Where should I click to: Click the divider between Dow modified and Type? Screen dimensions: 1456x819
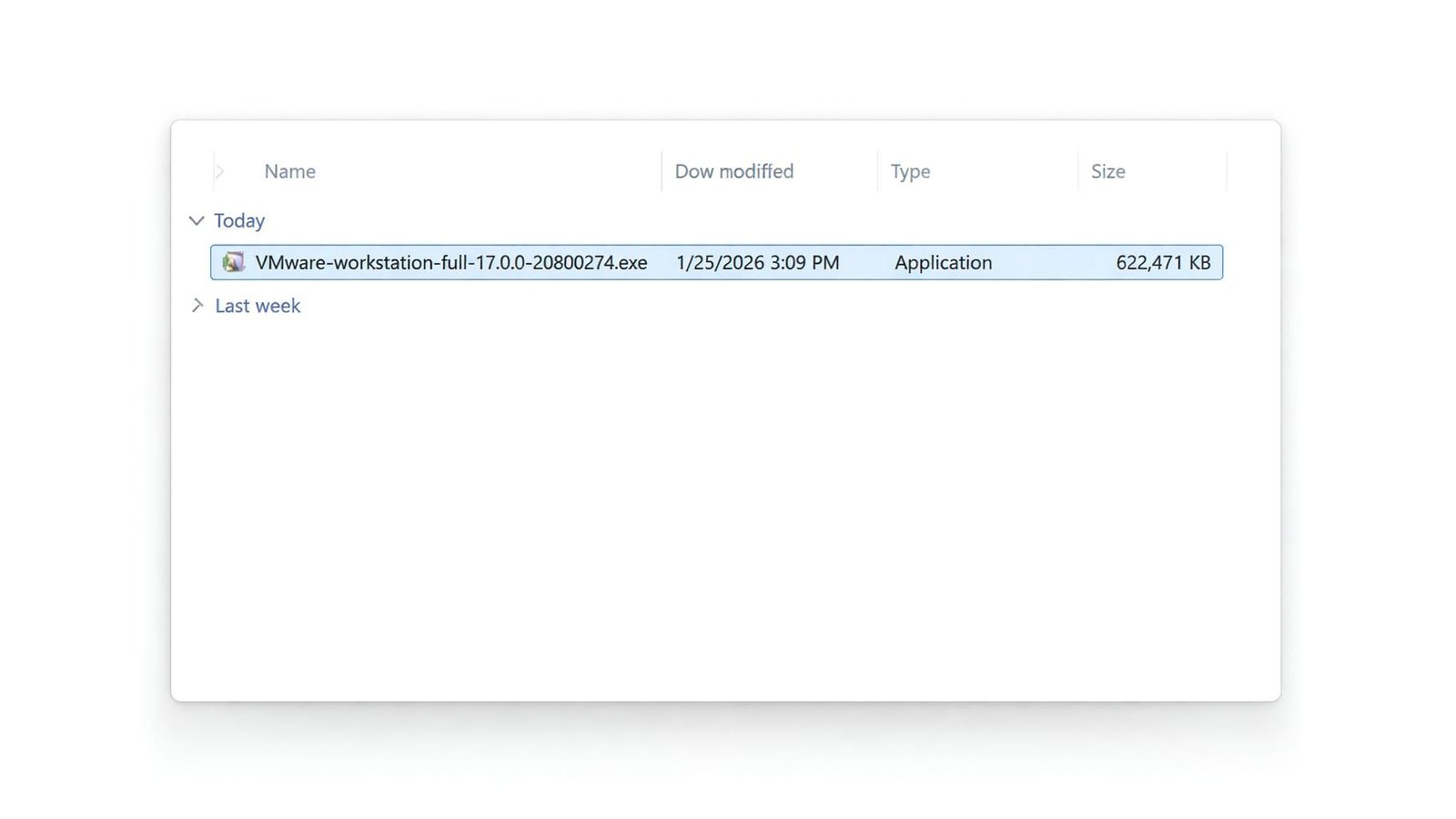pyautogui.click(x=877, y=172)
